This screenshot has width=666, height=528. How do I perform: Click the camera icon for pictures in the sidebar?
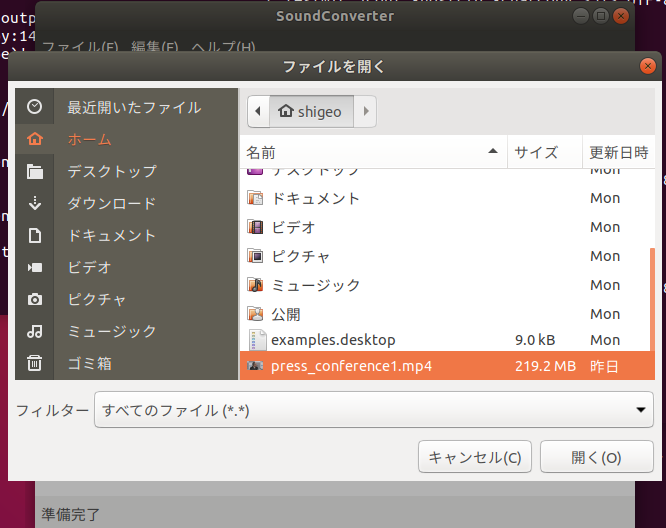34,299
